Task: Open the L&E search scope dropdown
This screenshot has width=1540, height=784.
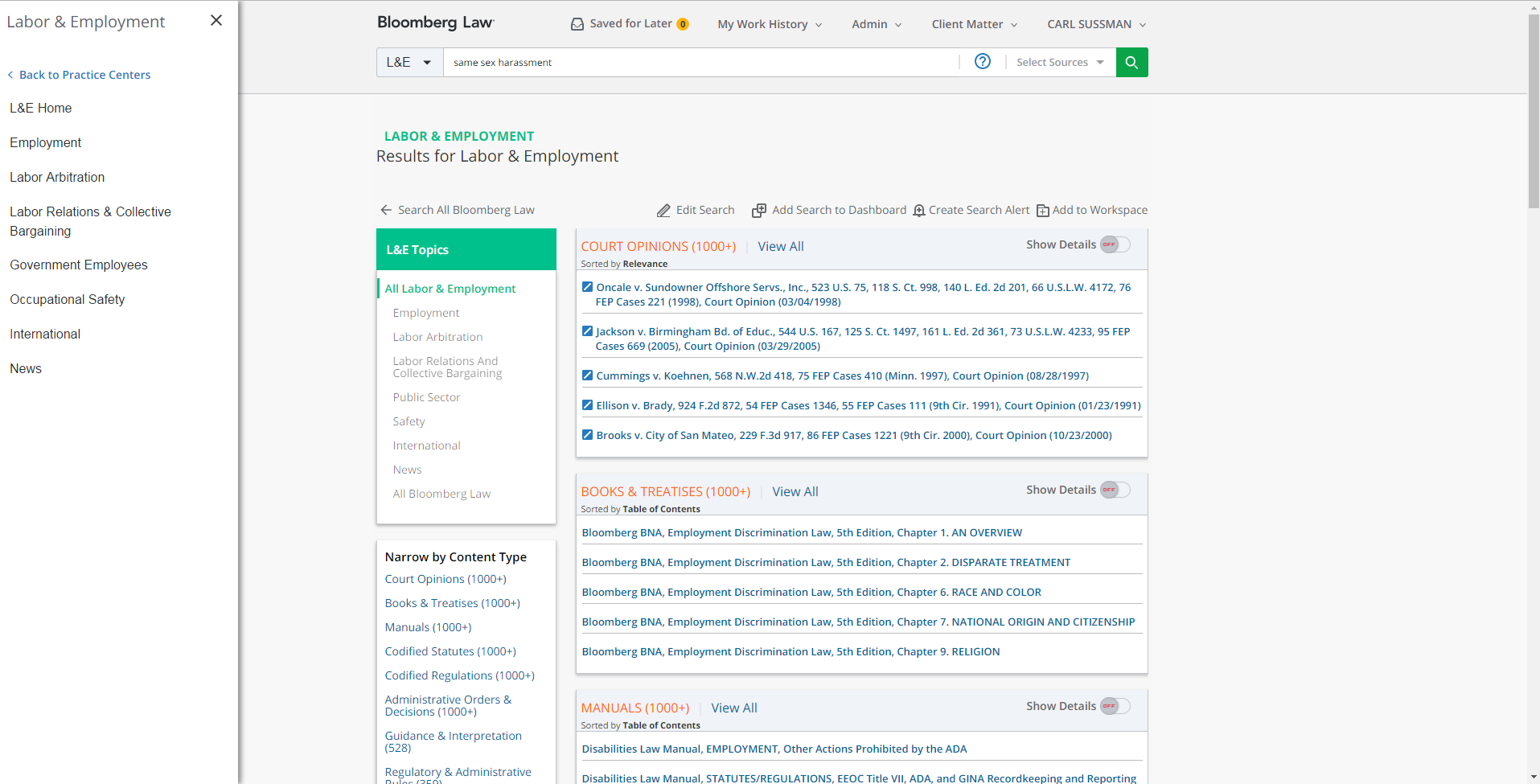Action: 409,62
